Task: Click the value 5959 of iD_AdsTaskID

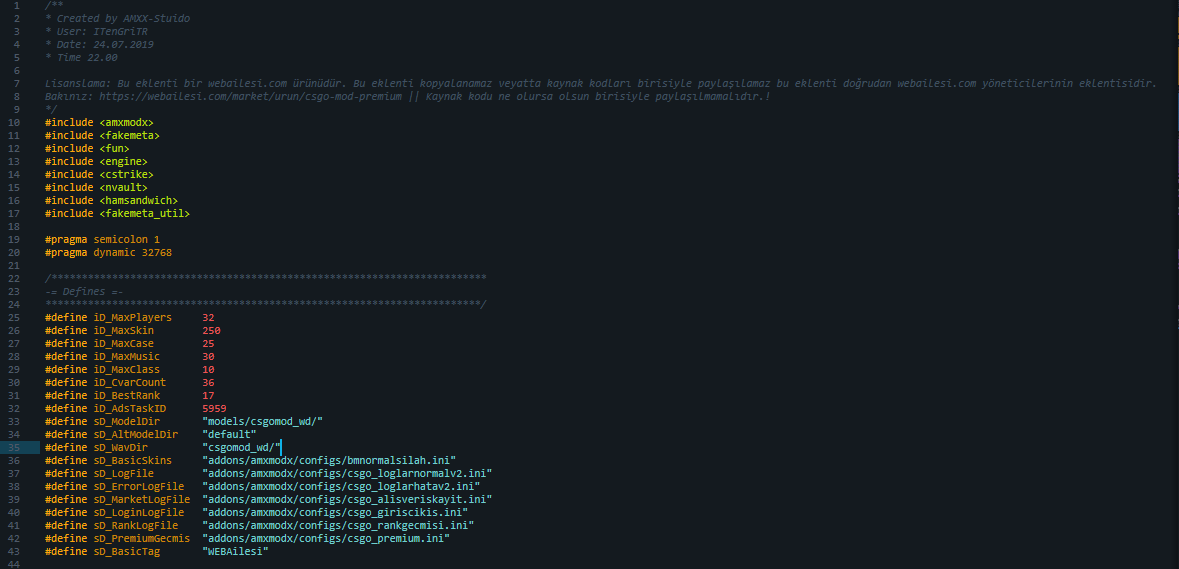Action: pos(214,408)
